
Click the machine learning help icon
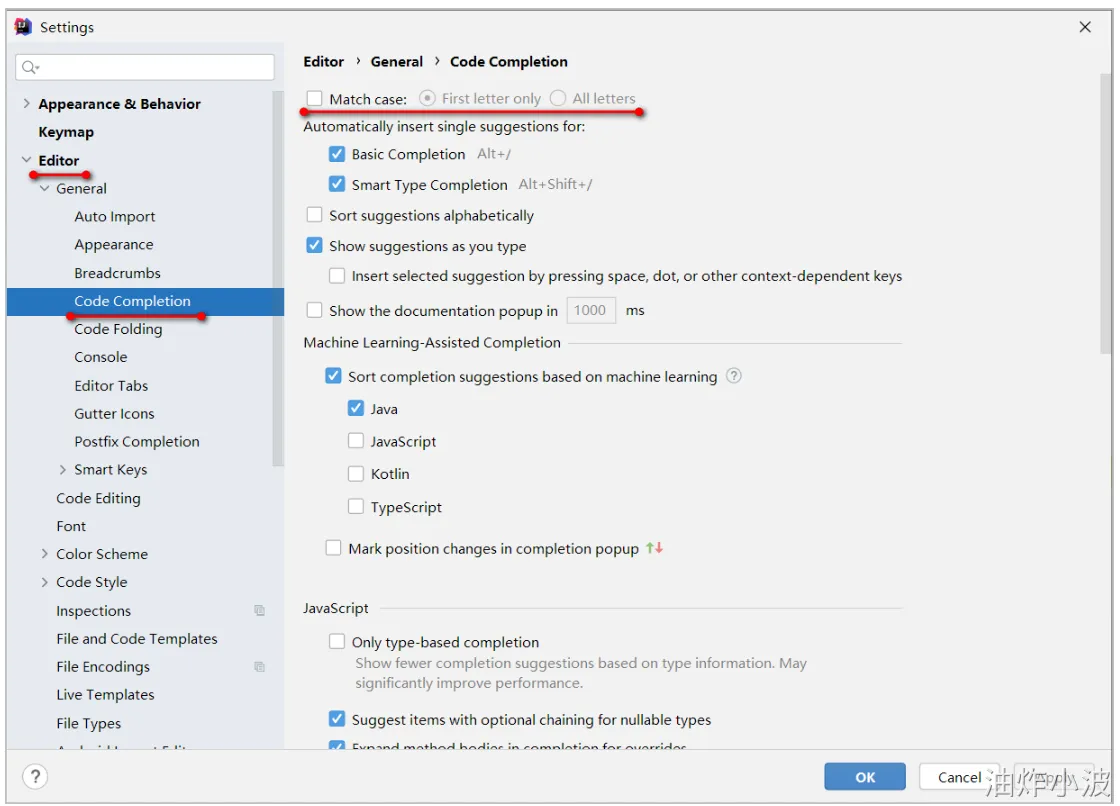click(x=734, y=376)
